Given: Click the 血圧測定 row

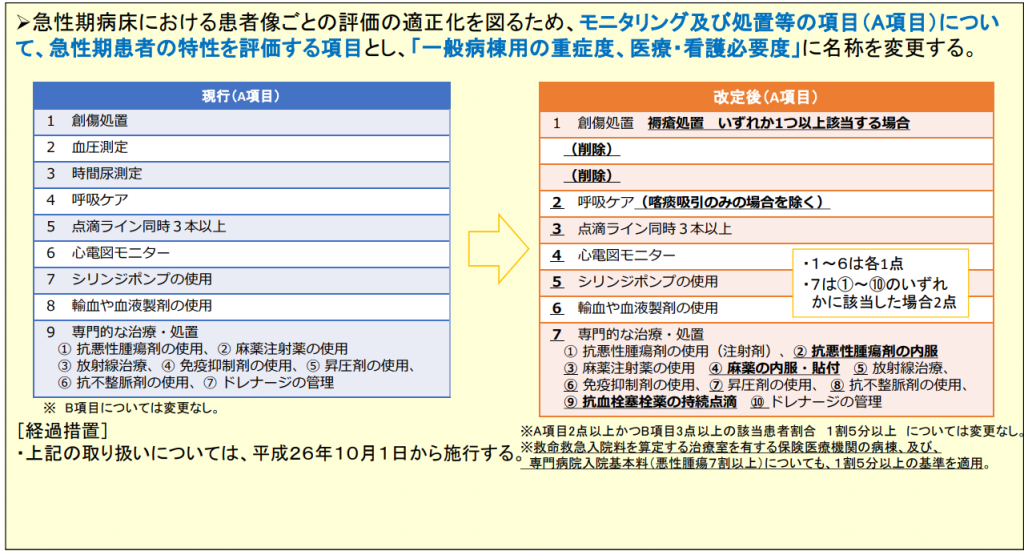Looking at the screenshot, I should coord(242,148).
